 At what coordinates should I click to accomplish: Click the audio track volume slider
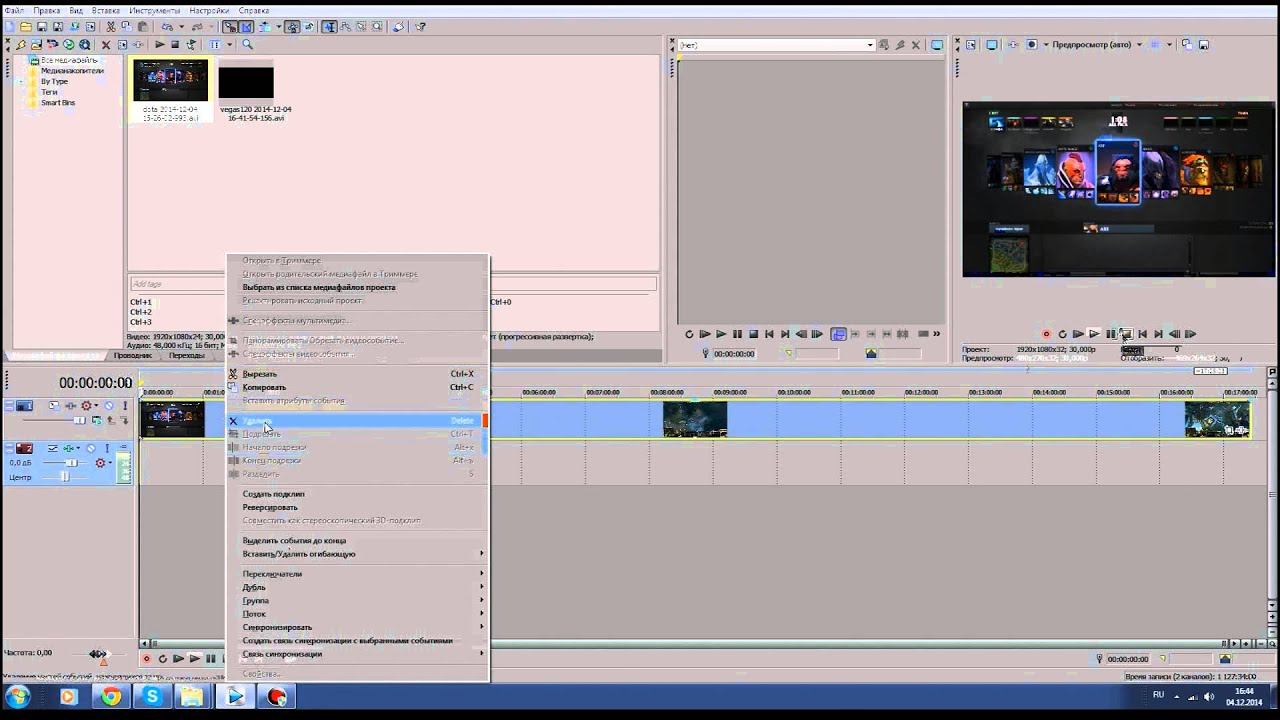point(72,463)
